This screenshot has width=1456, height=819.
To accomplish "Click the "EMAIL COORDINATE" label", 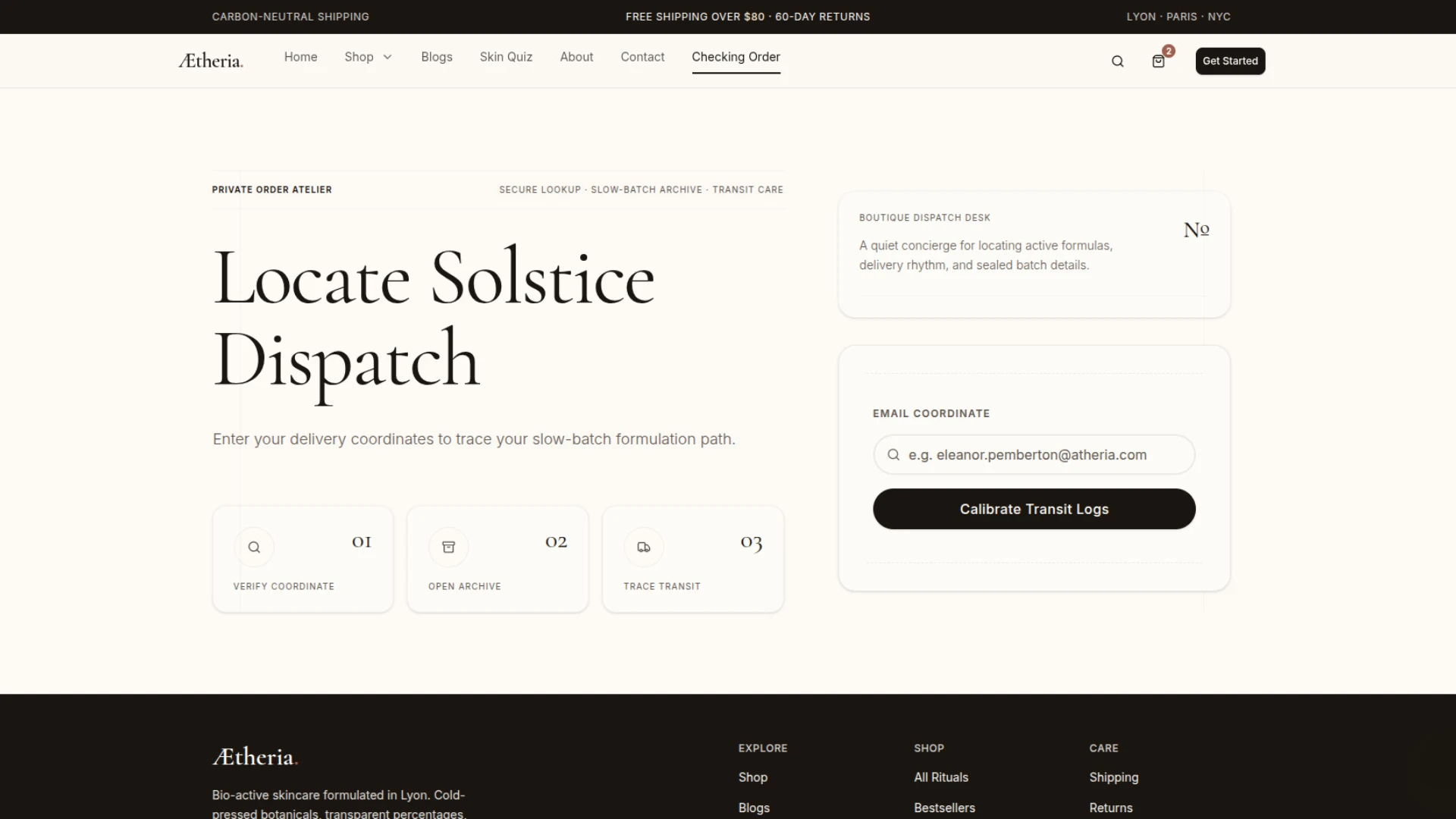I will (x=930, y=413).
